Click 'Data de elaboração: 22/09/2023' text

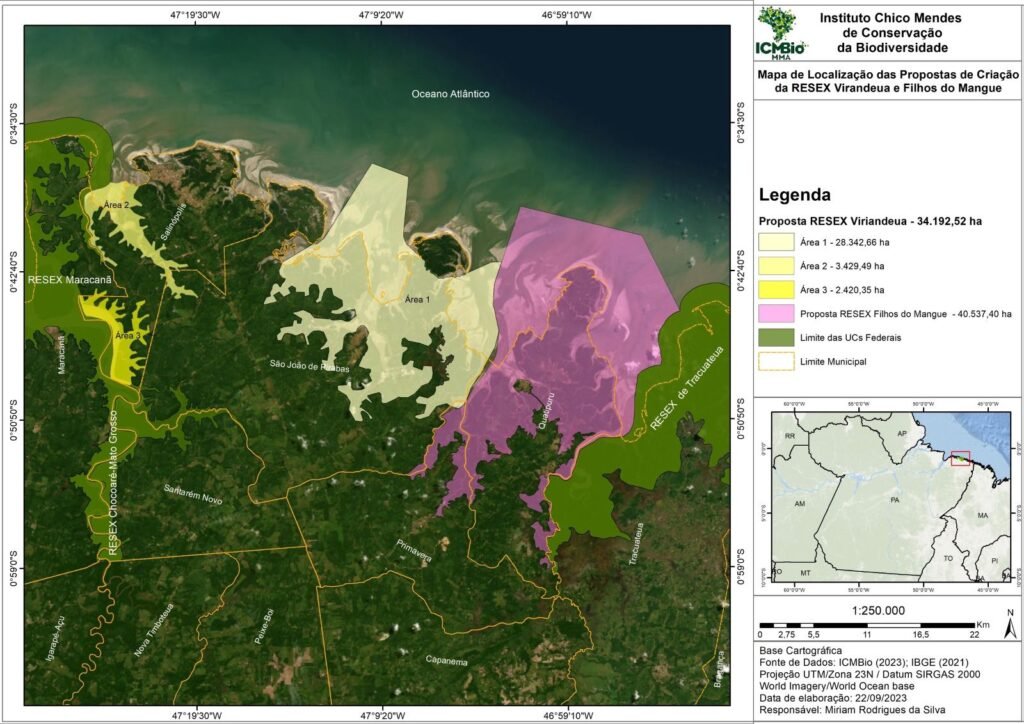click(833, 698)
